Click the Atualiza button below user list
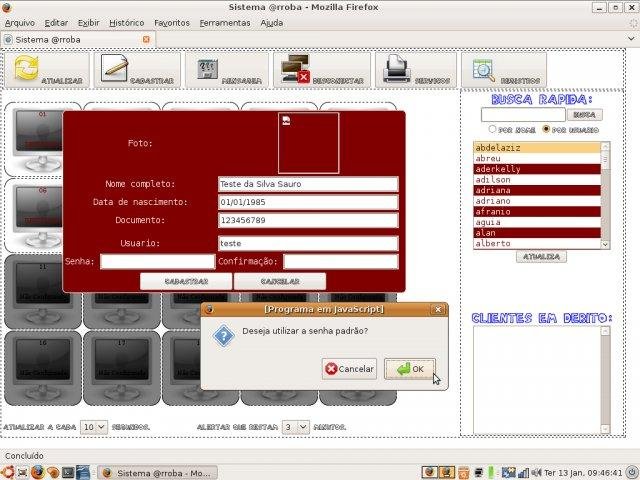The image size is (640, 480). pyautogui.click(x=541, y=257)
